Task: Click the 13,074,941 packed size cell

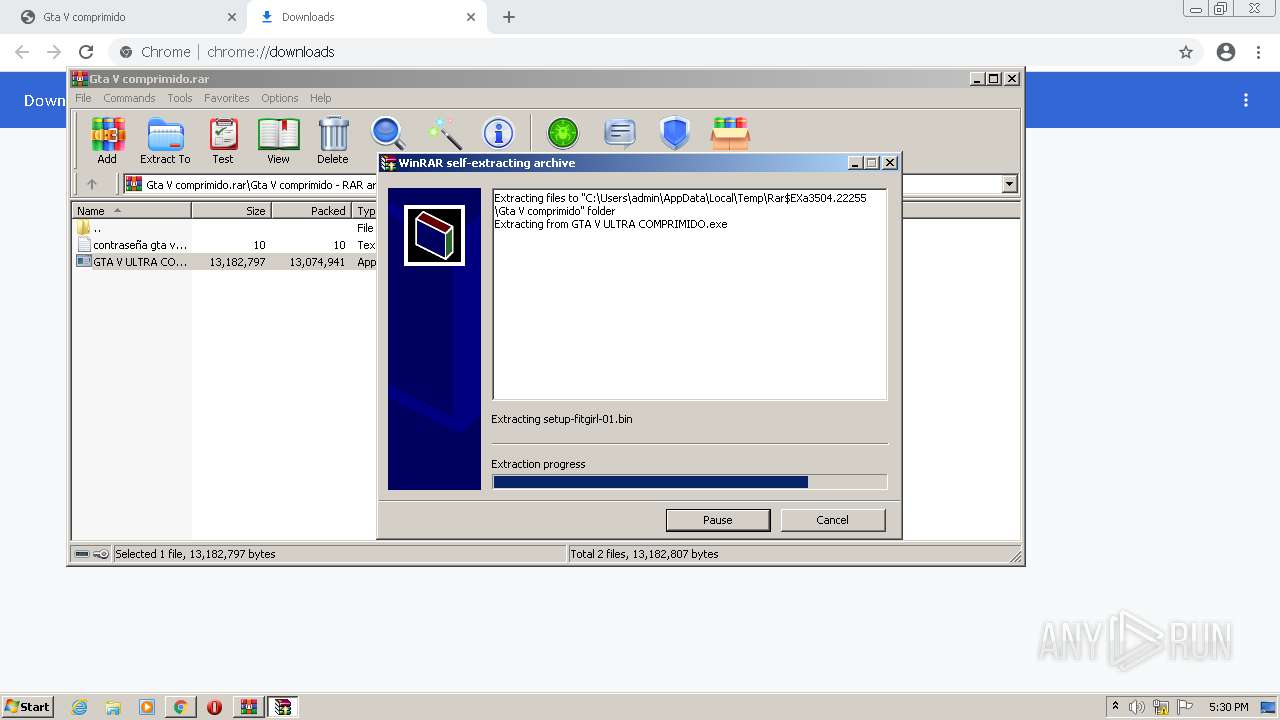Action: (316, 262)
